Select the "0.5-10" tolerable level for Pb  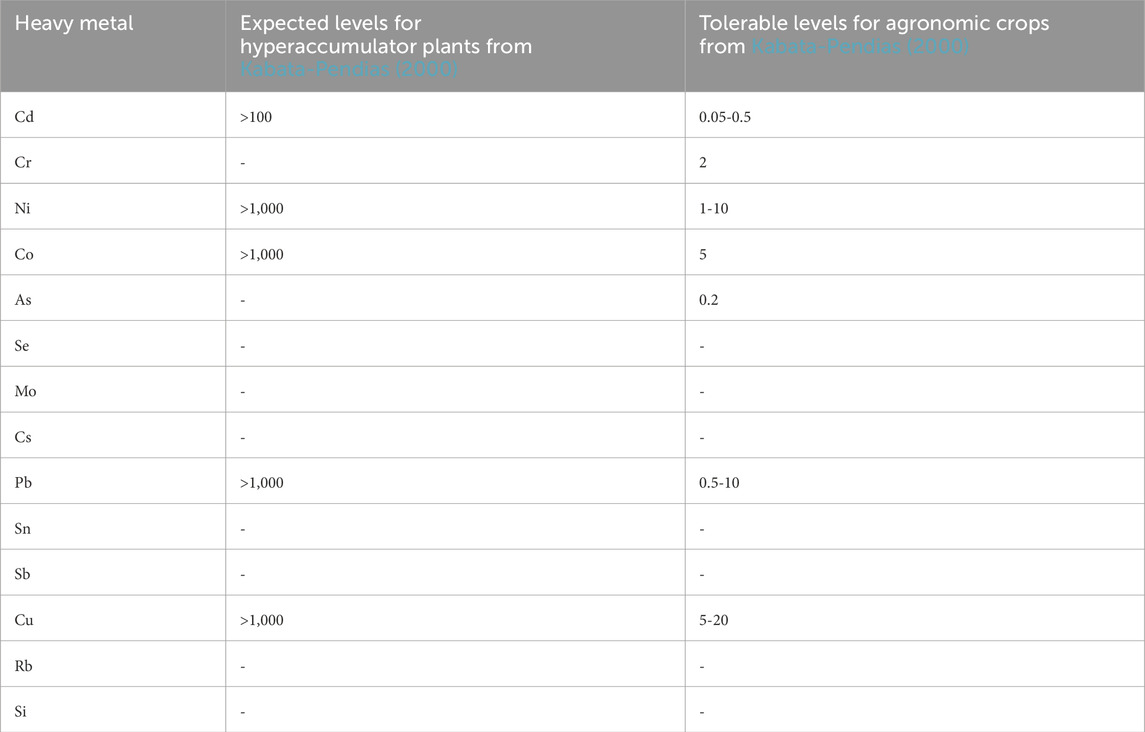[x=719, y=483]
